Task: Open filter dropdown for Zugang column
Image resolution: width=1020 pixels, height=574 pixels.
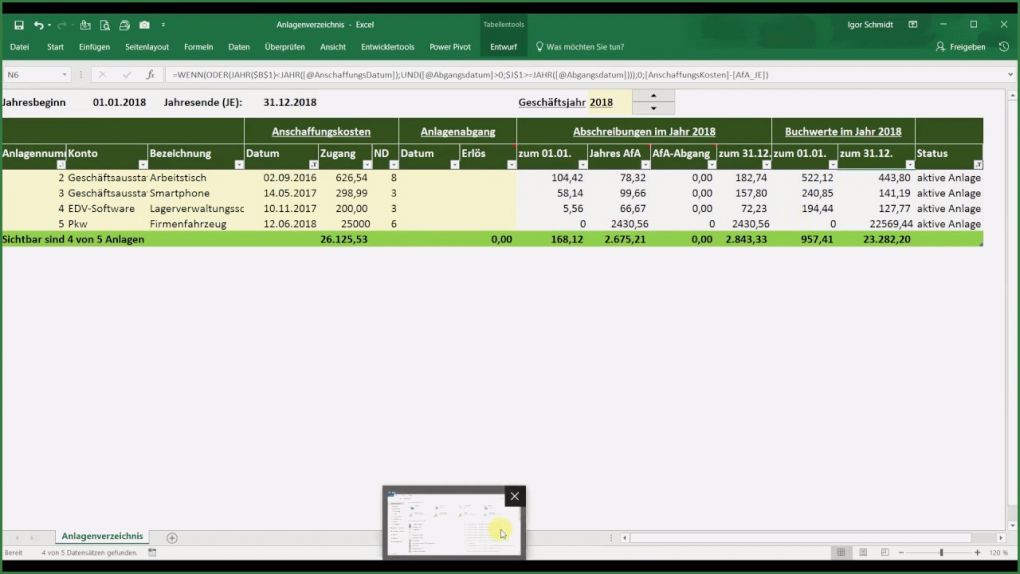Action: coord(367,165)
